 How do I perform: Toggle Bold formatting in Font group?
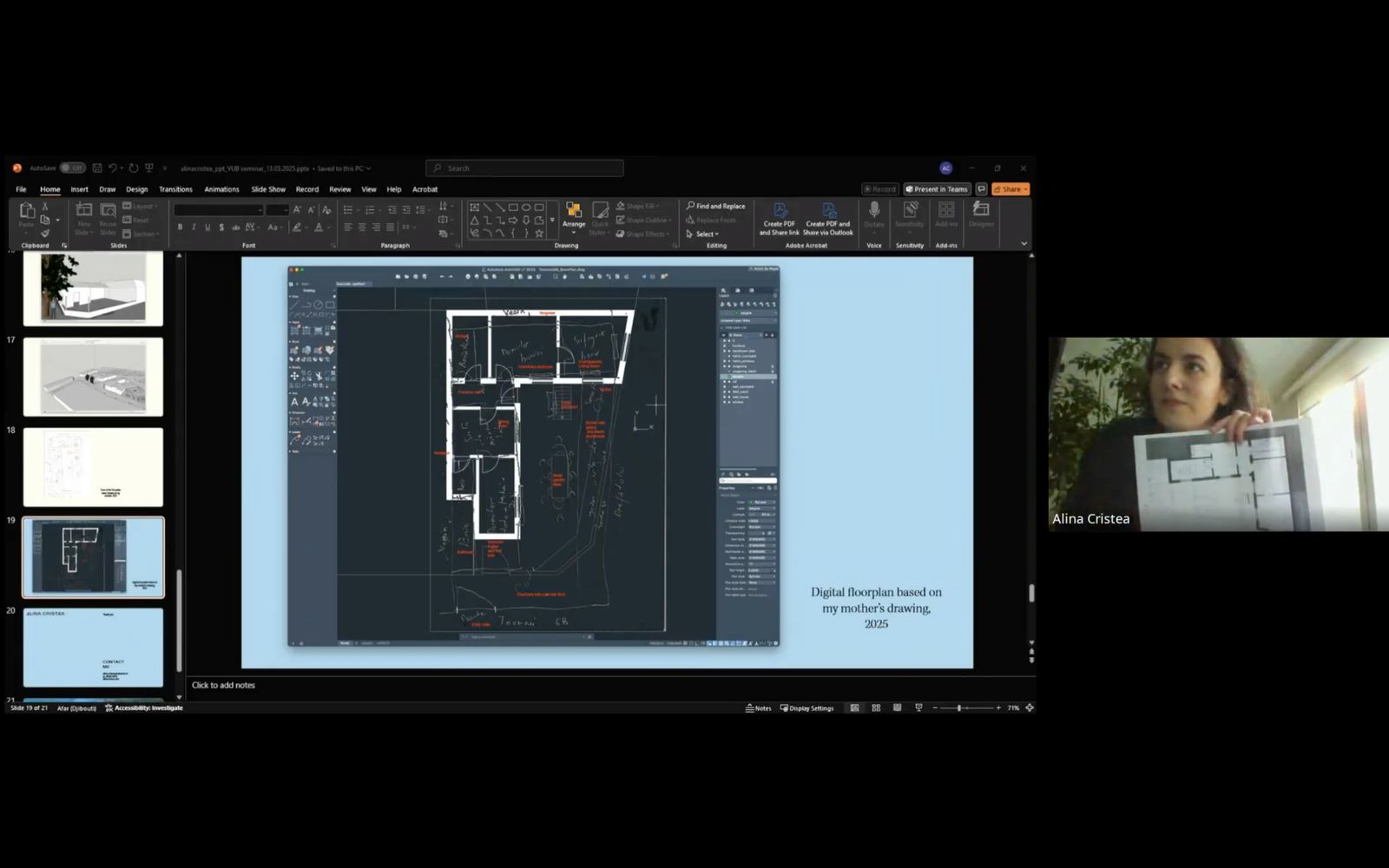tap(180, 227)
